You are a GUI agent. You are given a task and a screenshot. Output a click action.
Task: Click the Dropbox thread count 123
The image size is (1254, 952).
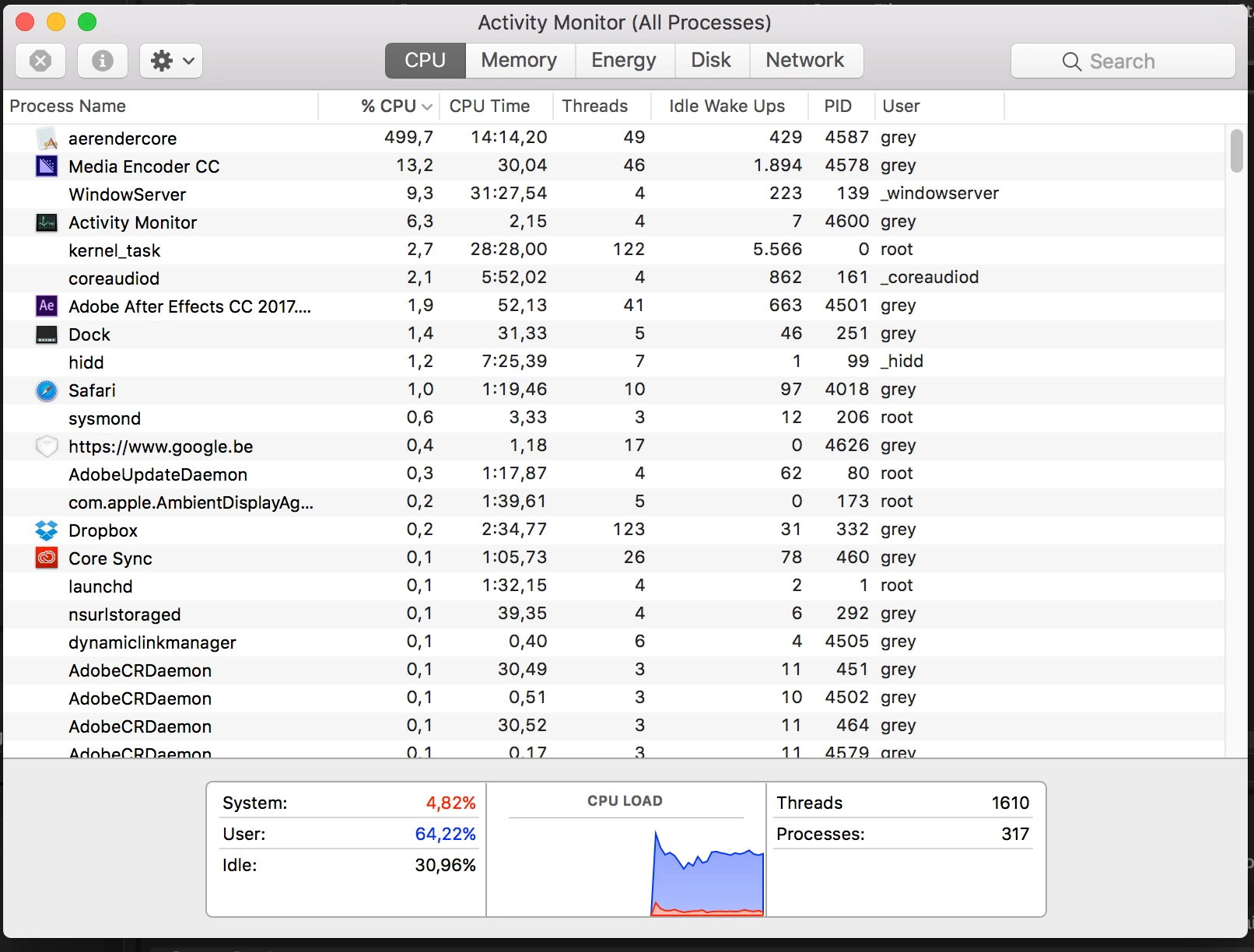pyautogui.click(x=629, y=530)
